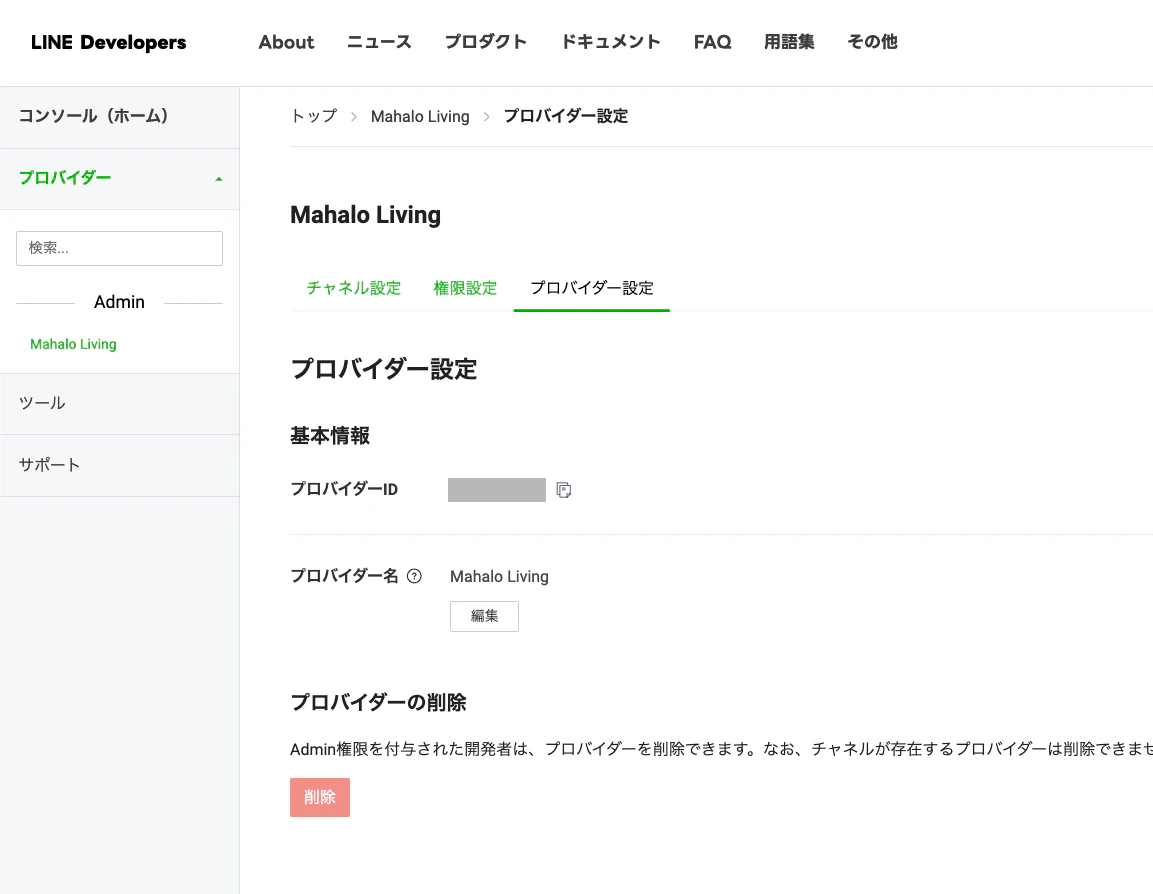Image resolution: width=1153 pixels, height=894 pixels.
Task: Open the FAQ menu item
Action: pos(713,42)
